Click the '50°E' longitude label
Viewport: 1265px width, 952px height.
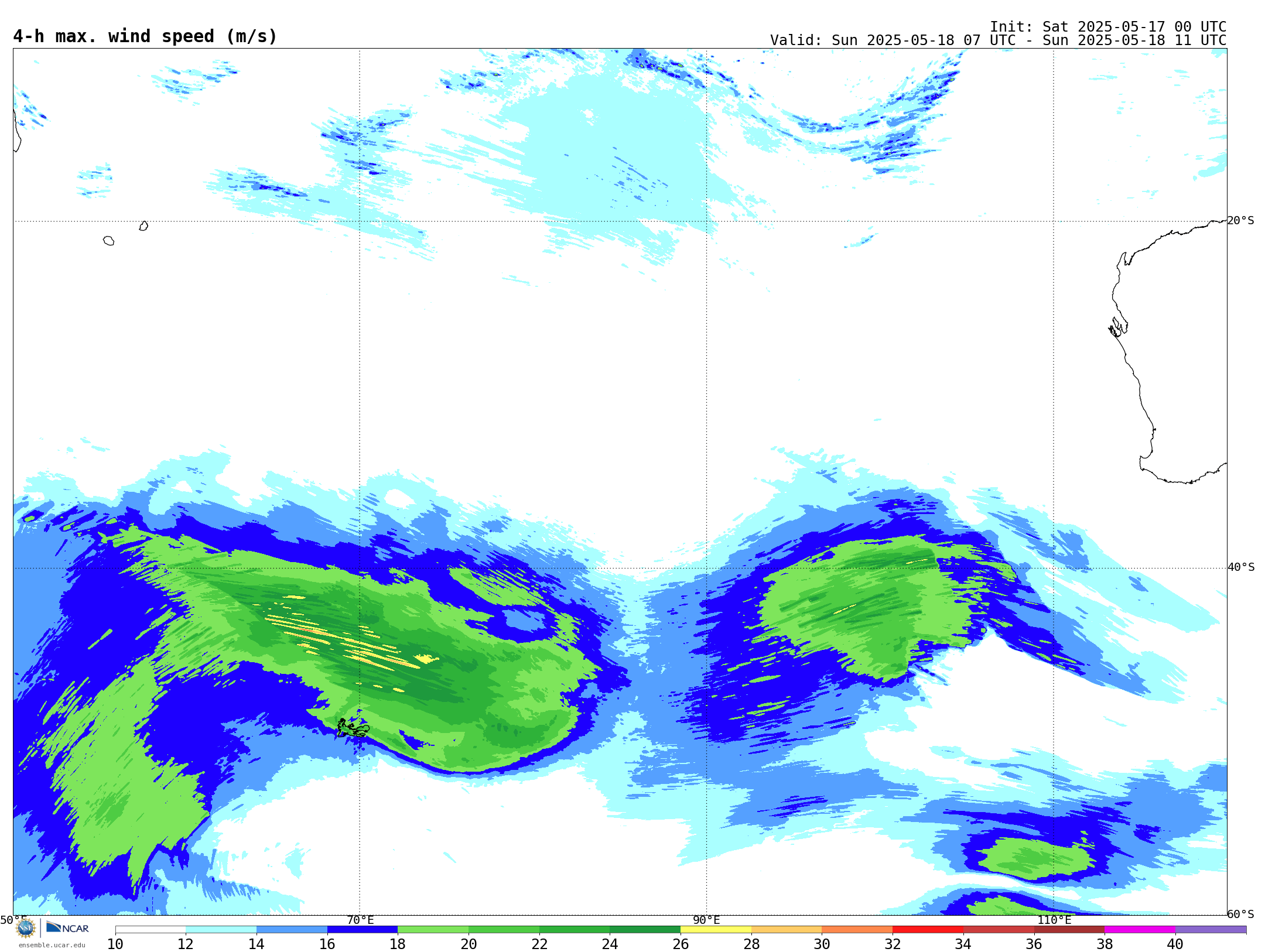tap(13, 920)
